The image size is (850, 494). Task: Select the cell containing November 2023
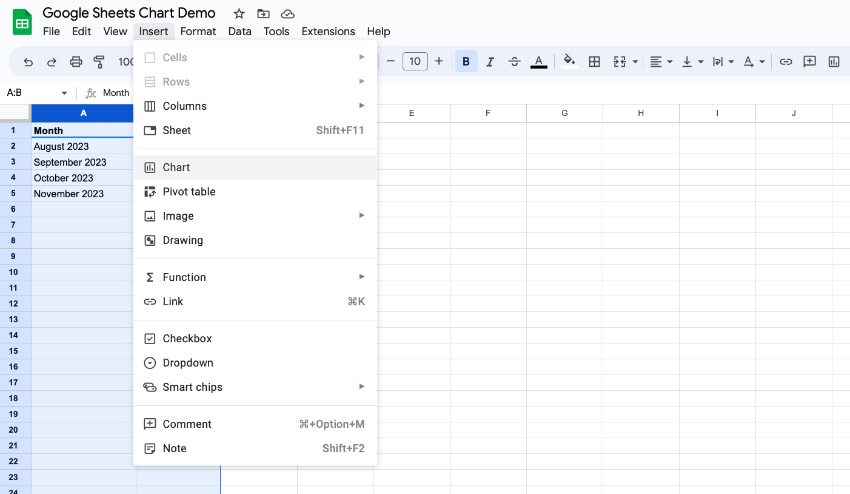(x=83, y=194)
